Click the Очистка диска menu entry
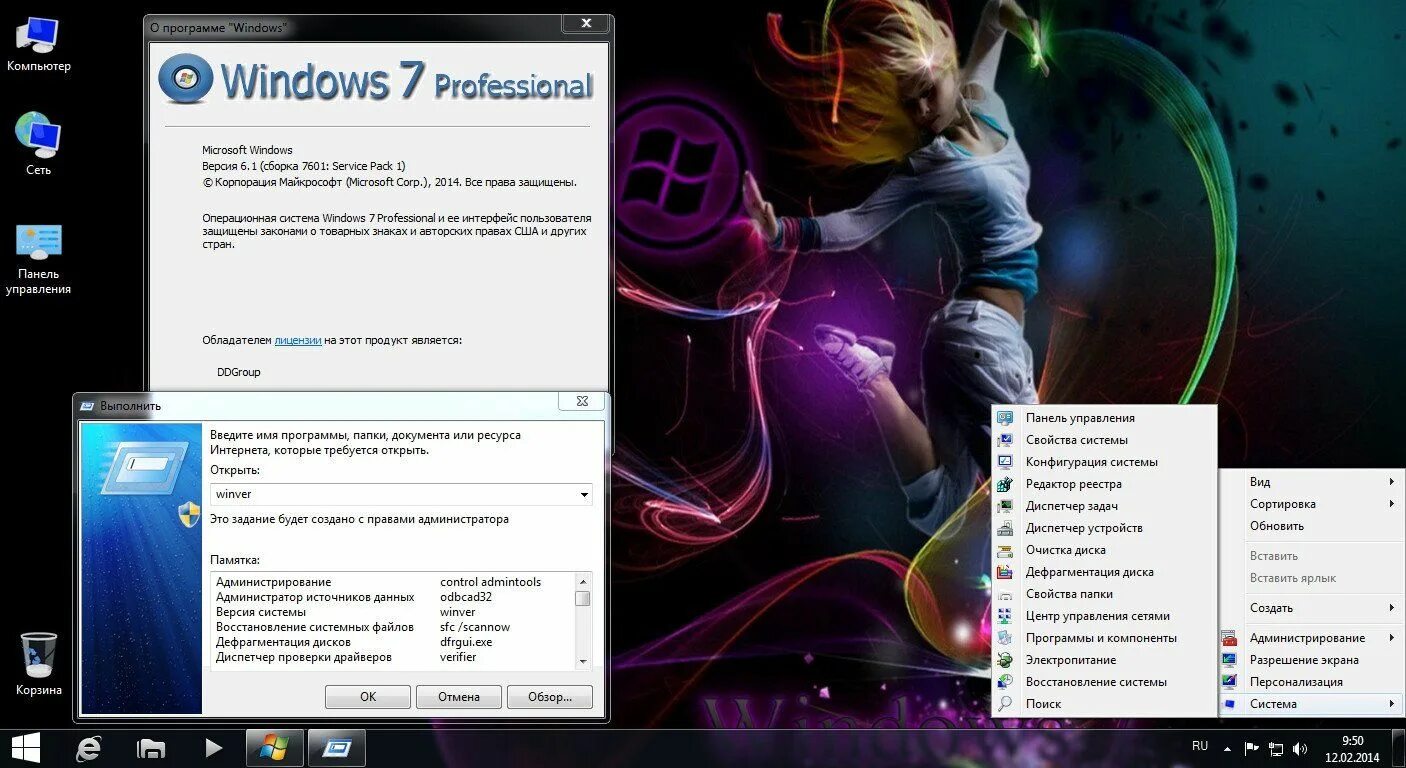Image resolution: width=1406 pixels, height=768 pixels. click(x=1104, y=550)
